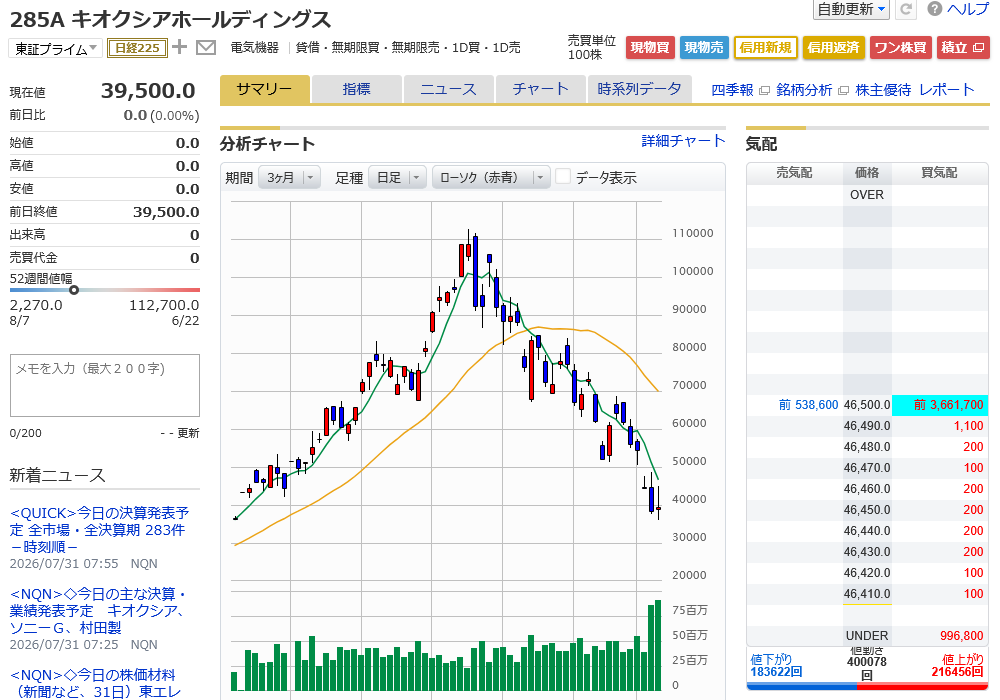Open the 詳細チャート link
The image size is (1000, 700).
click(683, 141)
